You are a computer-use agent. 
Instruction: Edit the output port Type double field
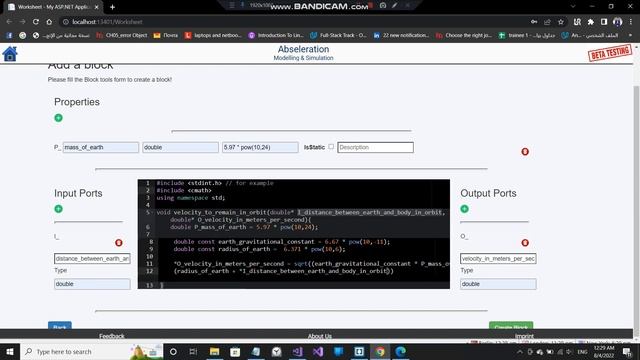coord(498,284)
